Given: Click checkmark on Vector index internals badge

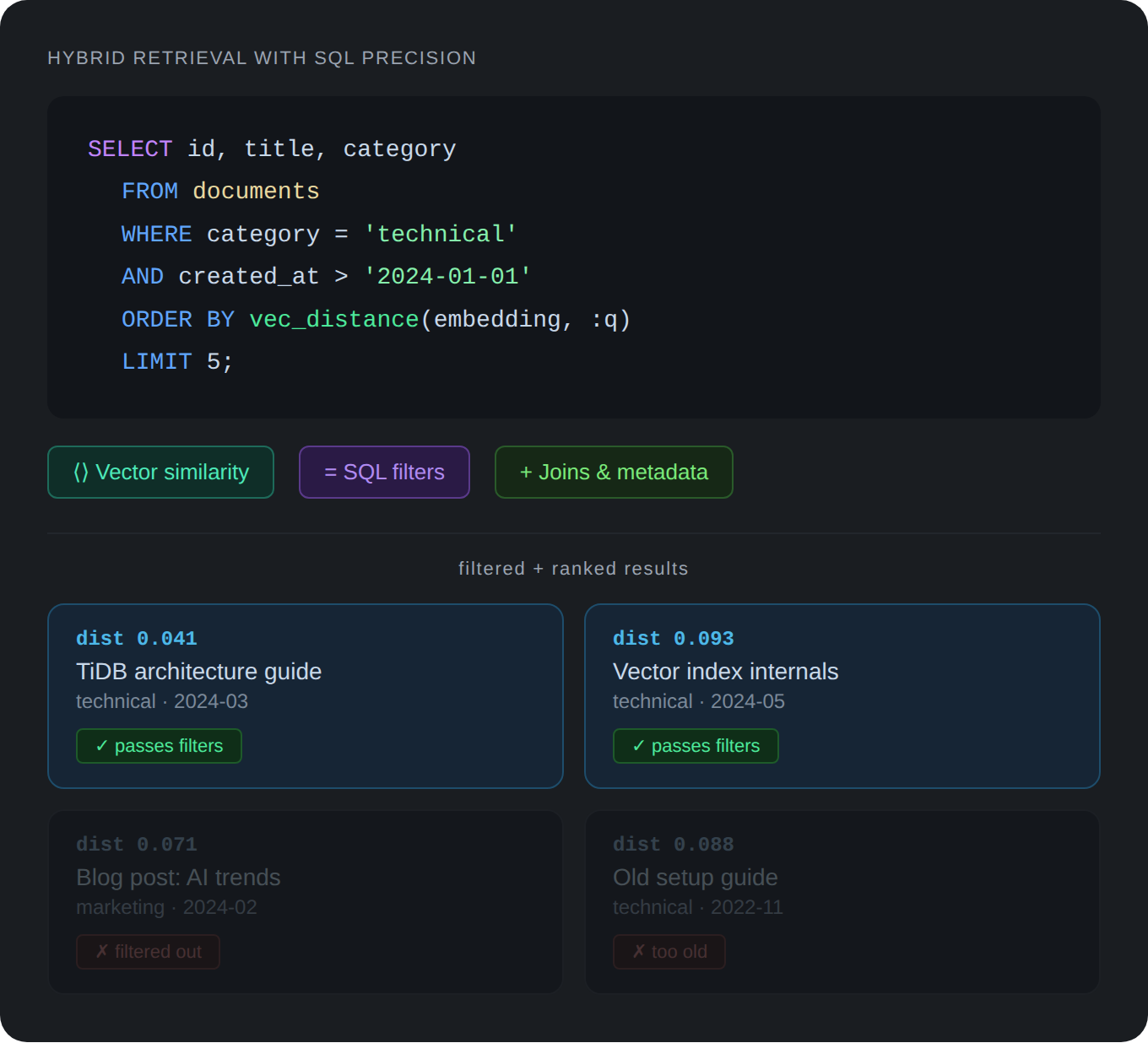Looking at the screenshot, I should [639, 746].
